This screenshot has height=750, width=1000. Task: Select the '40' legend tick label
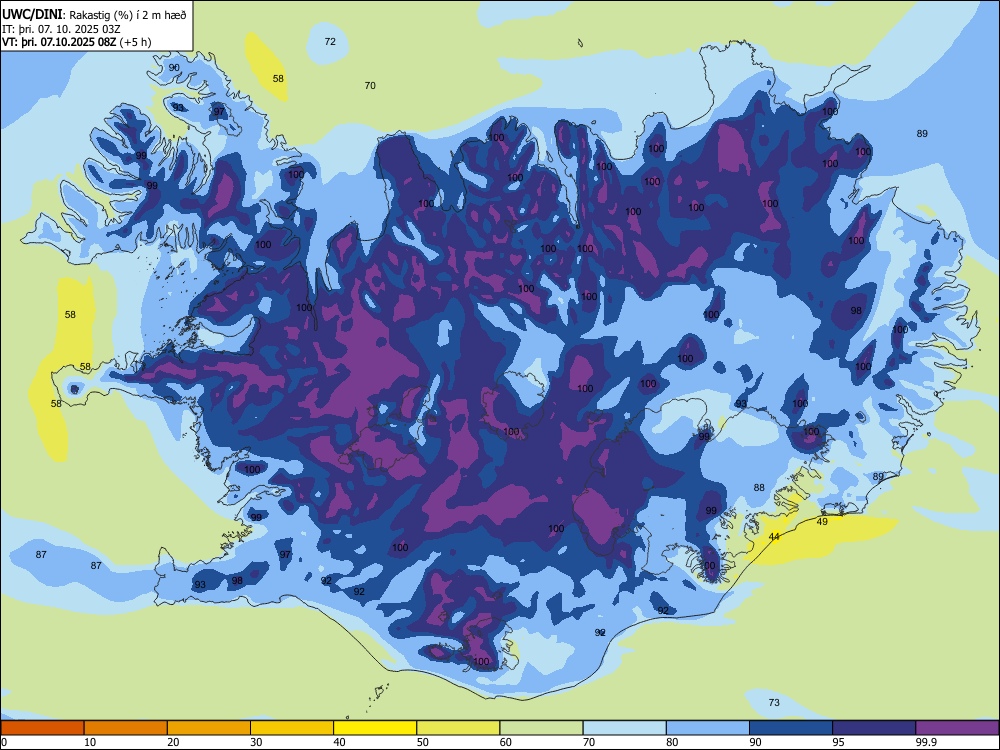339,742
